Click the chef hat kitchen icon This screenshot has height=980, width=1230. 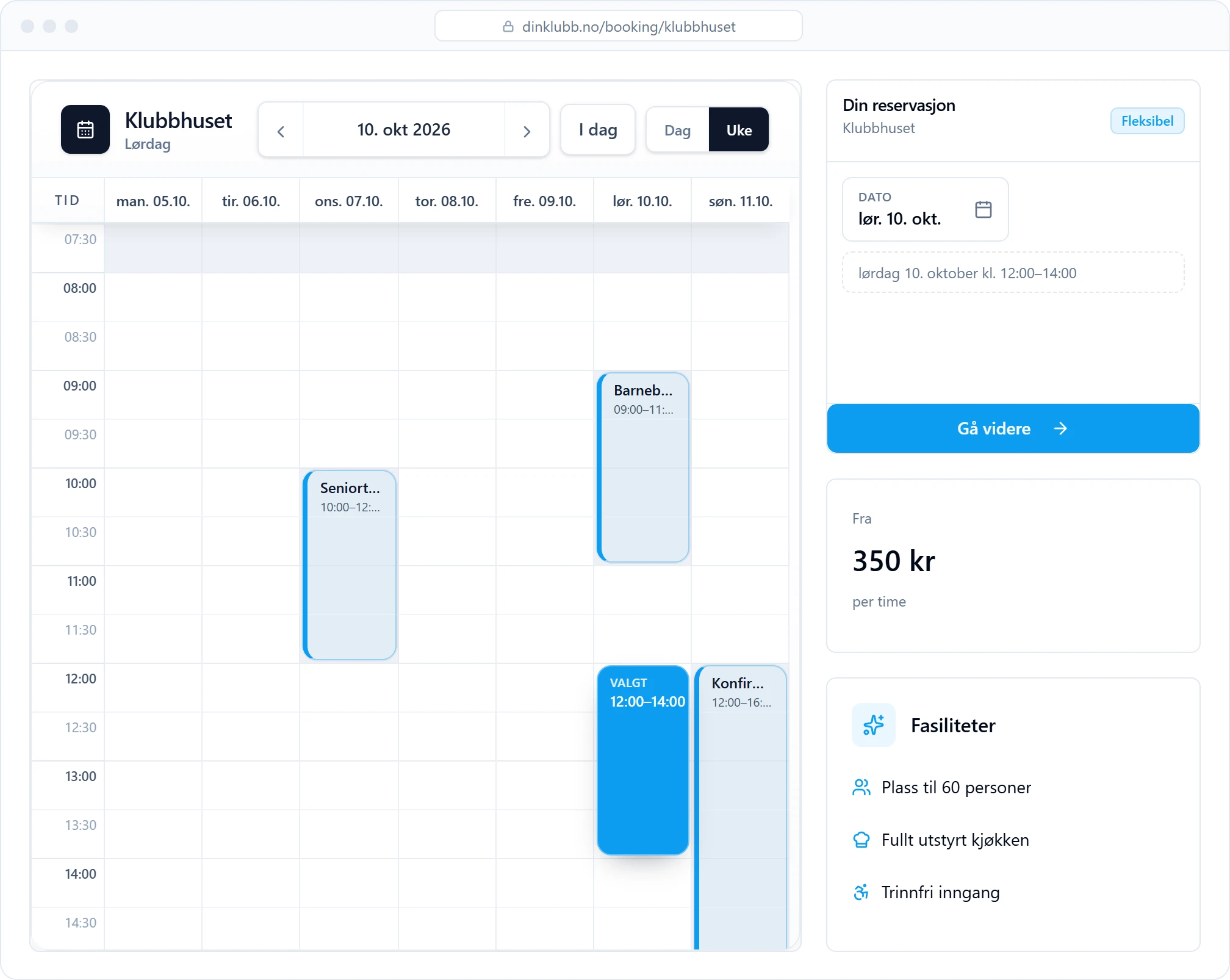tap(861, 840)
